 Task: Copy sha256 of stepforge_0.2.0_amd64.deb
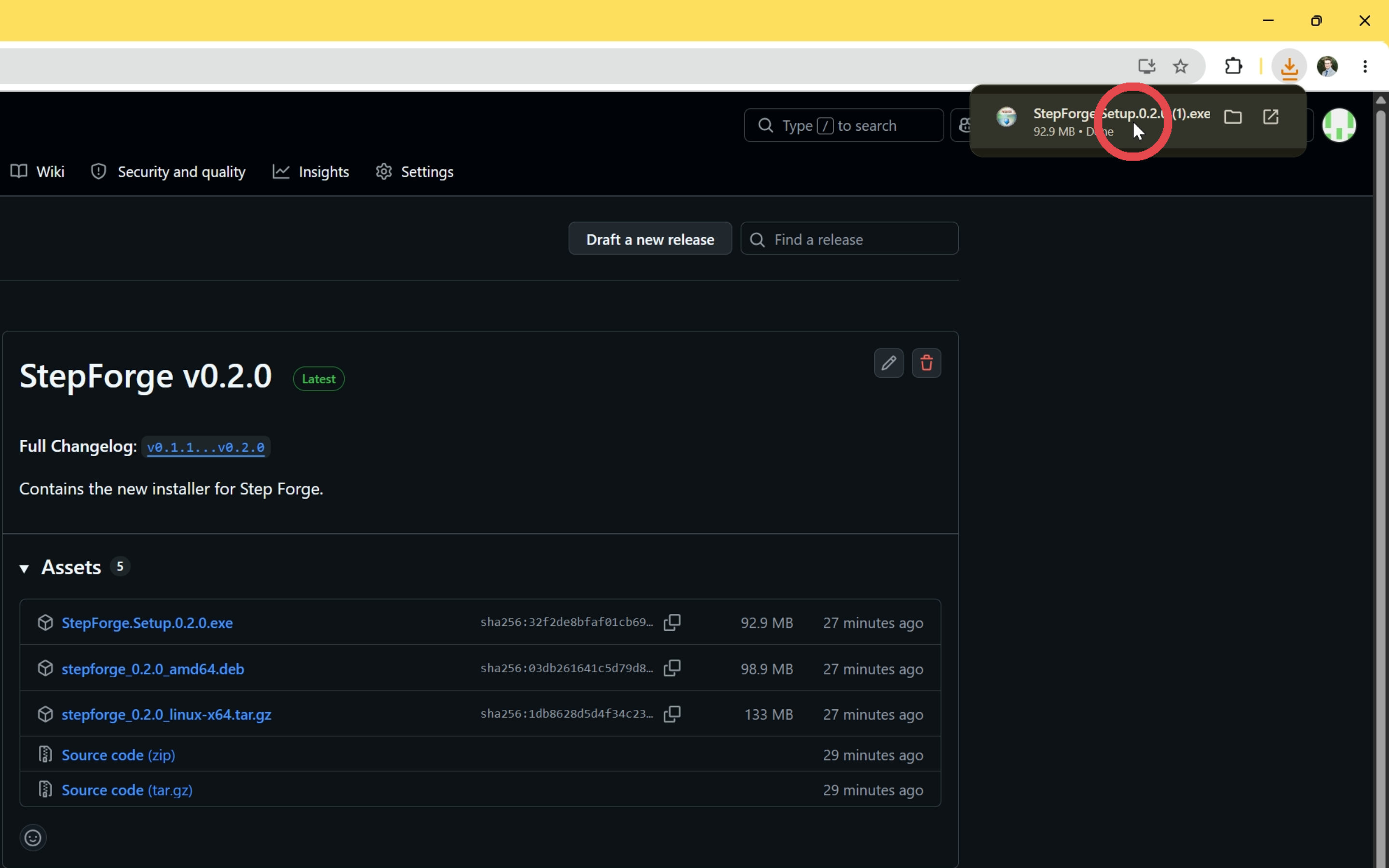tap(671, 668)
